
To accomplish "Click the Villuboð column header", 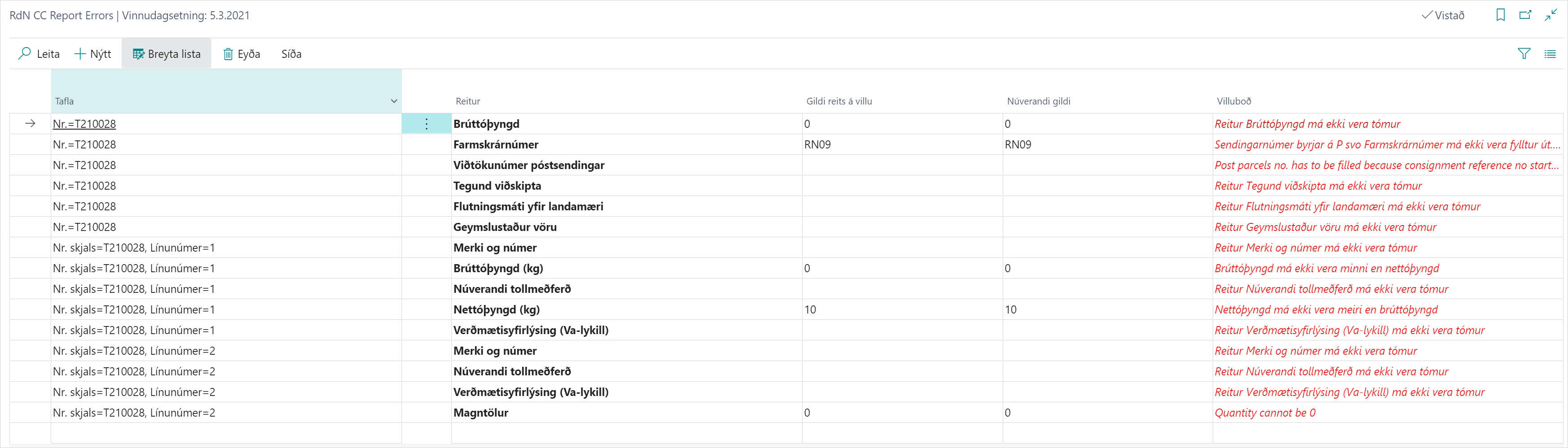I will [1234, 101].
